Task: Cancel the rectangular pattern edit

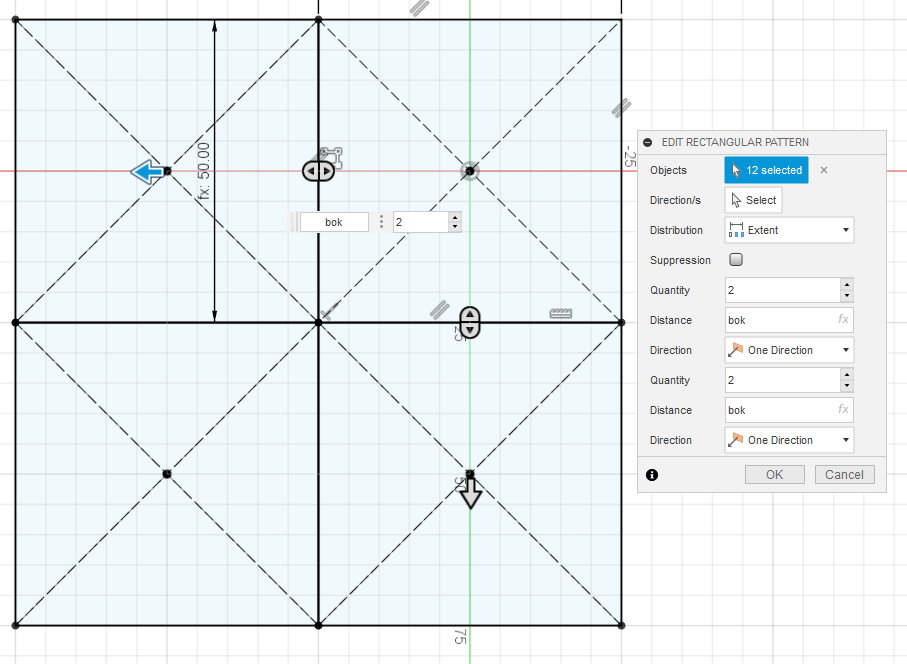Action: 845,475
